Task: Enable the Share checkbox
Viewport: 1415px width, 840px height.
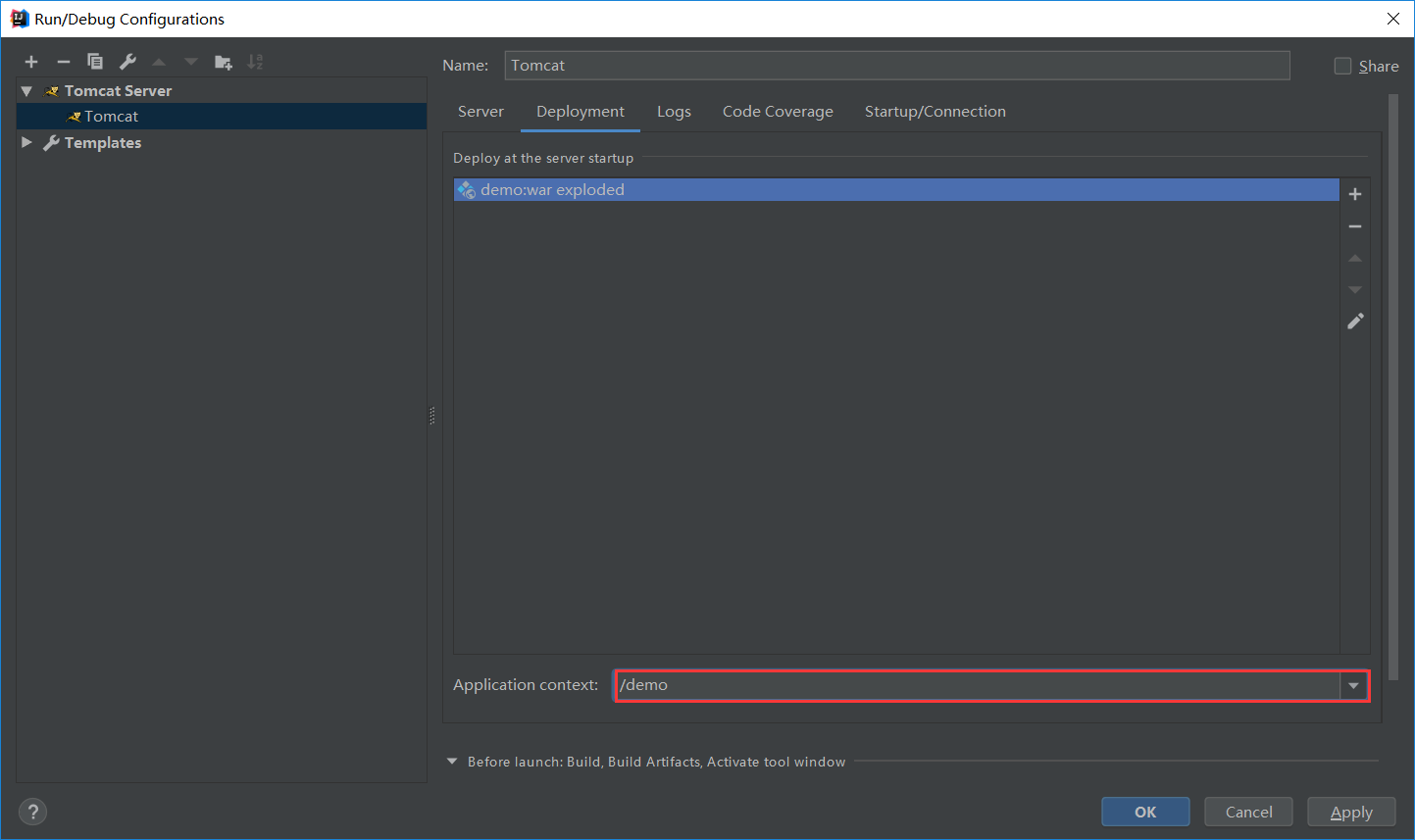Action: click(x=1342, y=66)
